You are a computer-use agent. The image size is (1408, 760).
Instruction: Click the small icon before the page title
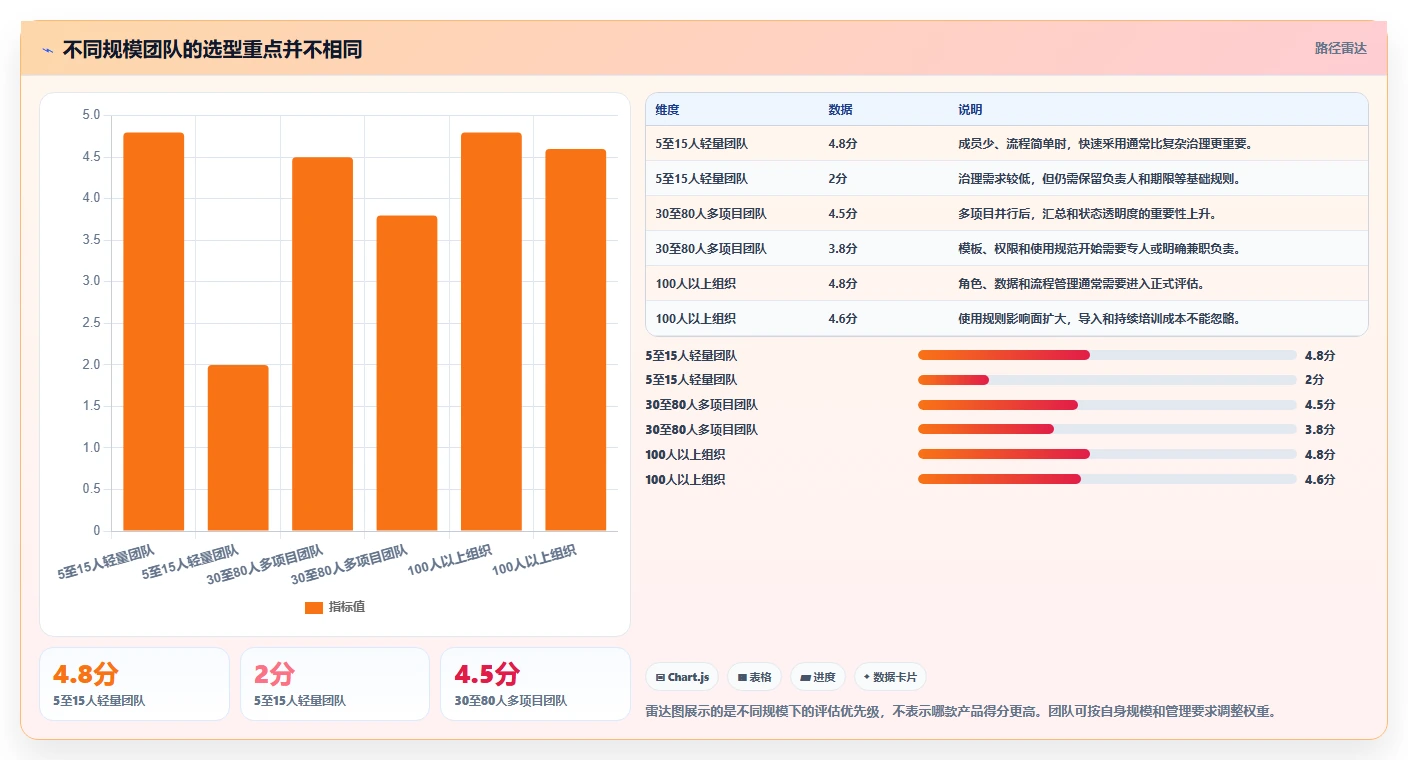[47, 50]
